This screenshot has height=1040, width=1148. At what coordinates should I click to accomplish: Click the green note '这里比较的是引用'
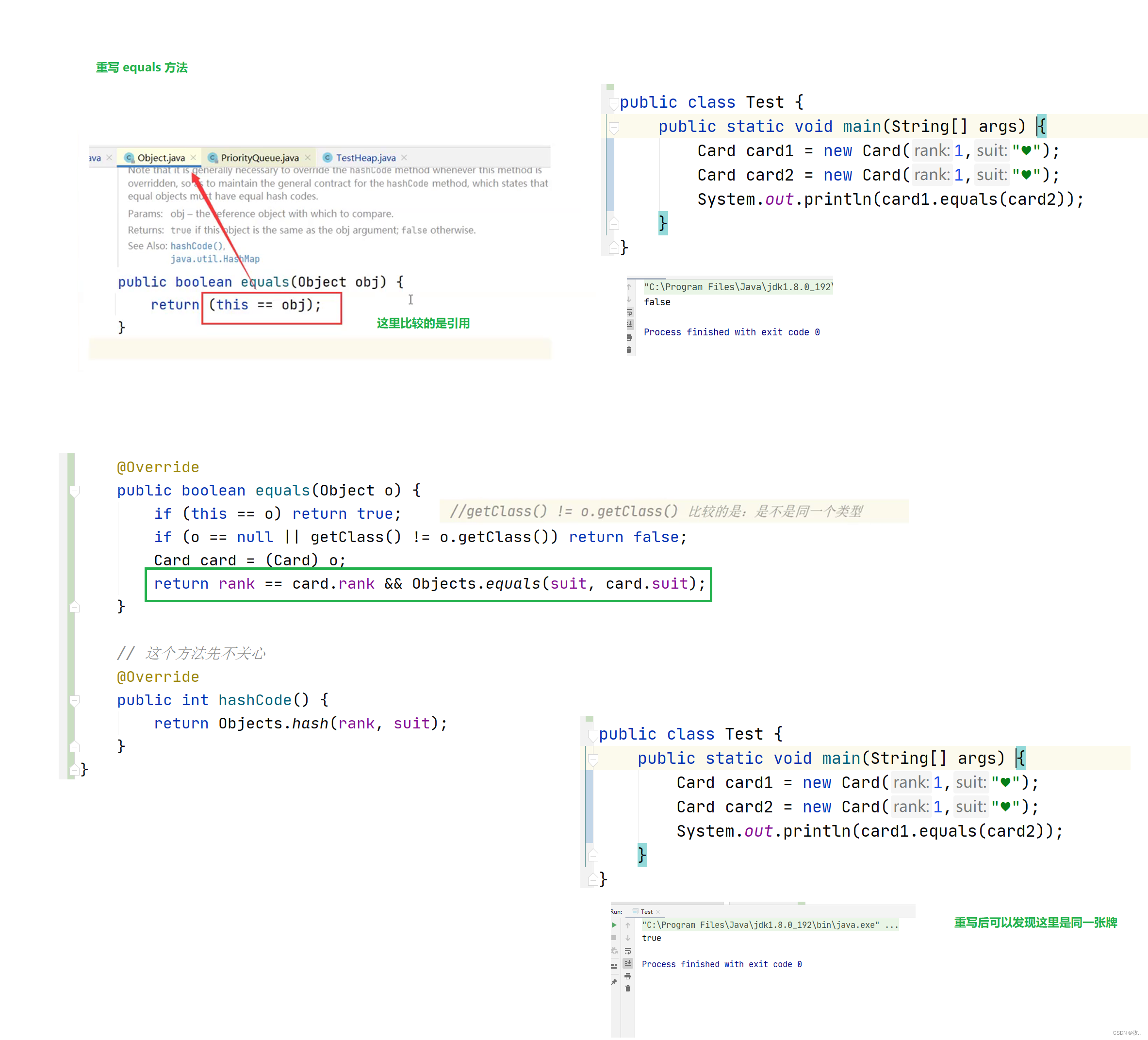click(x=423, y=323)
